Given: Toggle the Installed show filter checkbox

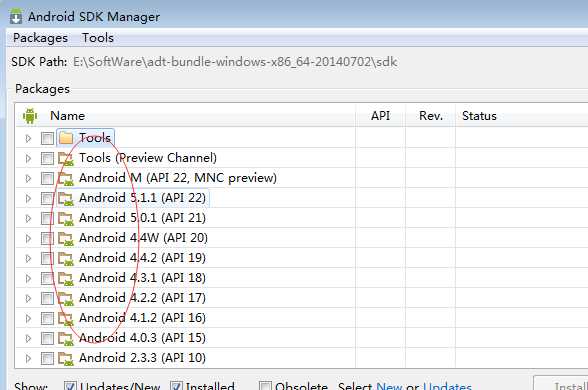Looking at the screenshot, I should tap(177, 386).
